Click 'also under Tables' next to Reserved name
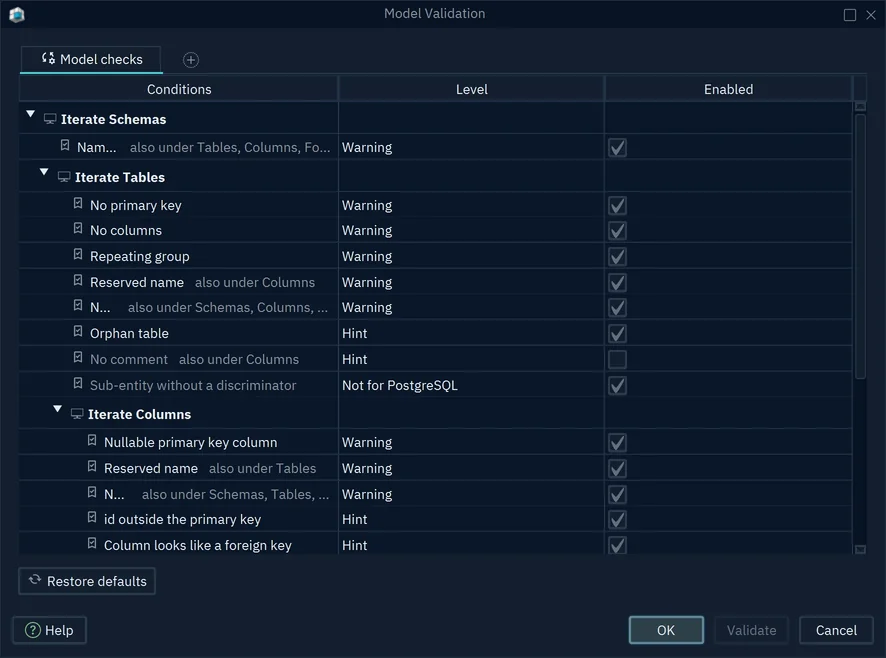Viewport: 886px width, 658px height. pos(263,469)
